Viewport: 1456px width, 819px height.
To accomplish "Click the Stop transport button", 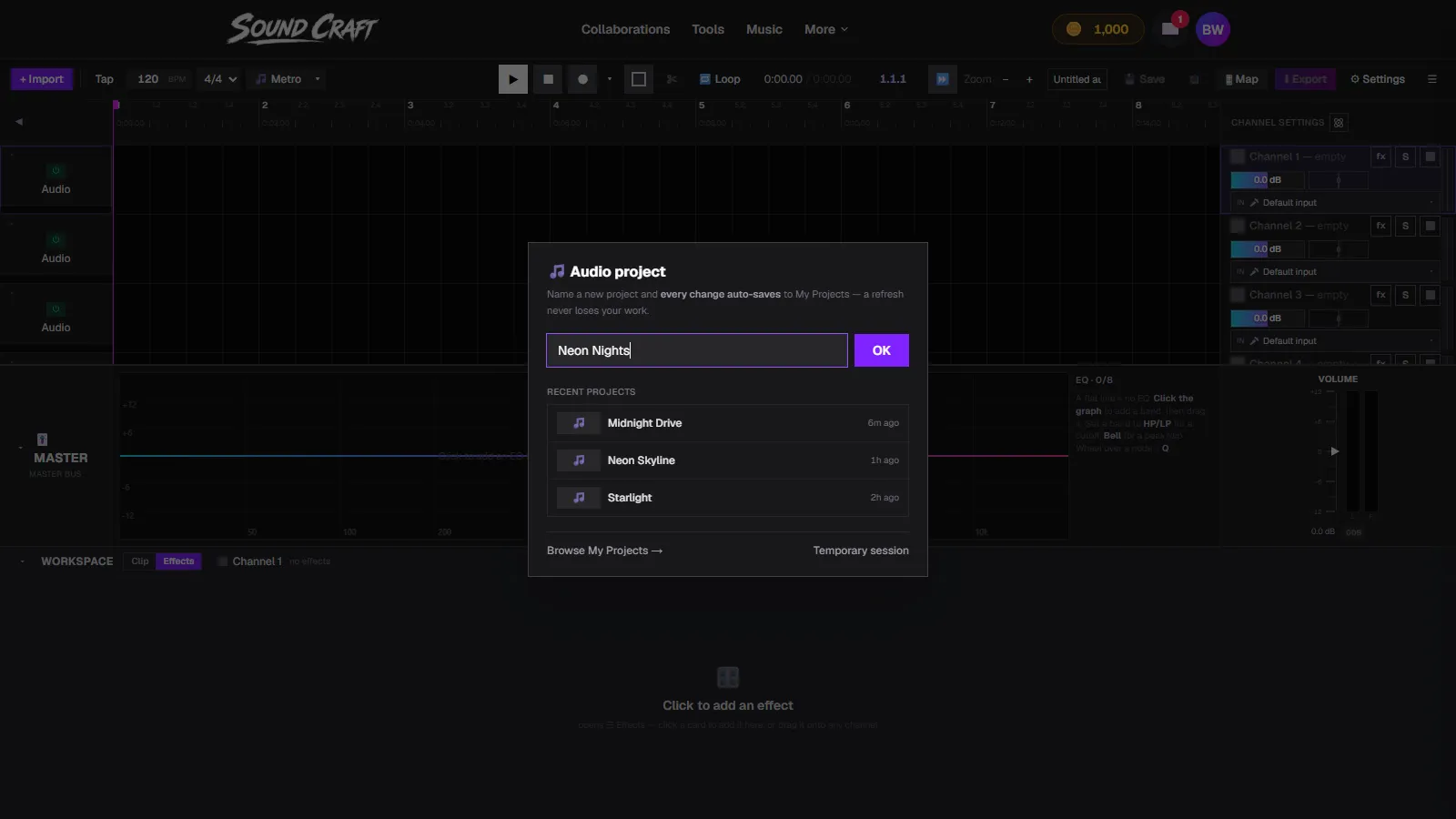I will pyautogui.click(x=548, y=79).
